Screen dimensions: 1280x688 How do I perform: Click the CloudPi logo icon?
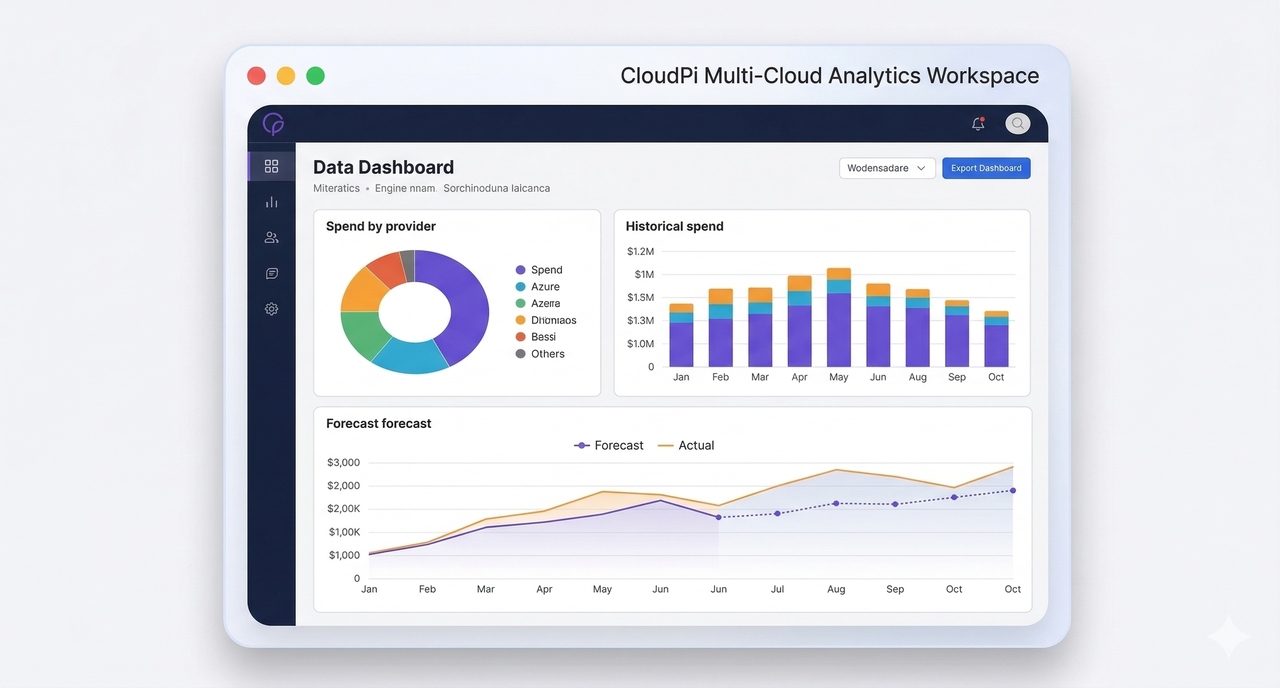(x=273, y=124)
